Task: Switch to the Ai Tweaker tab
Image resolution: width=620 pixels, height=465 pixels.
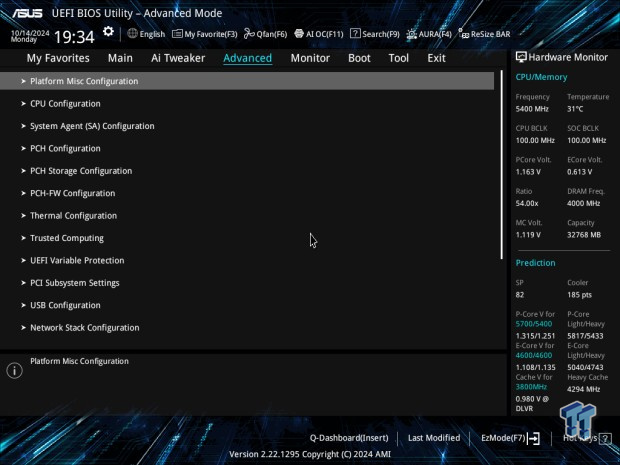Action: [x=177, y=58]
